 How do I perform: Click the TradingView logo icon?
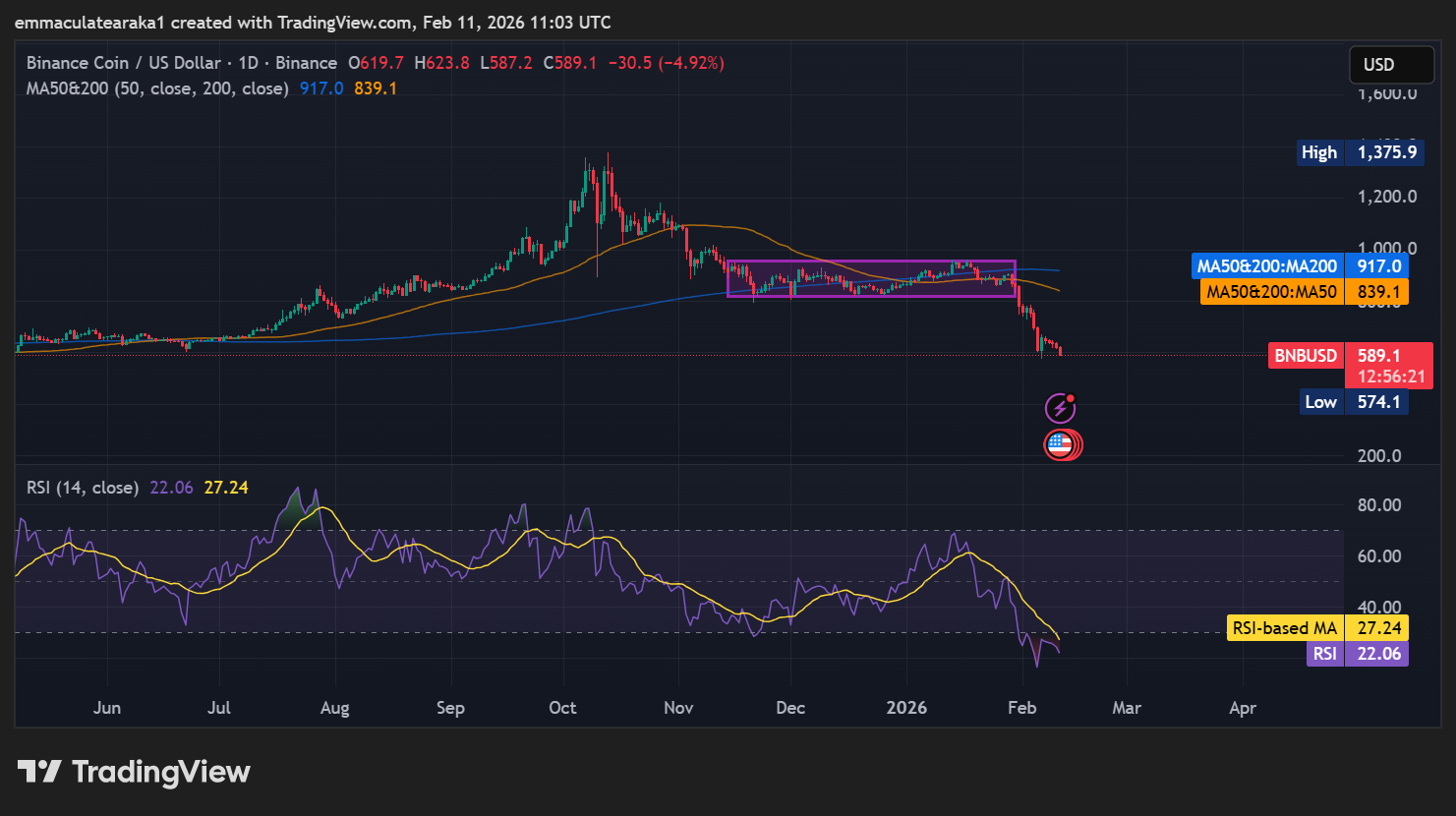[x=39, y=772]
